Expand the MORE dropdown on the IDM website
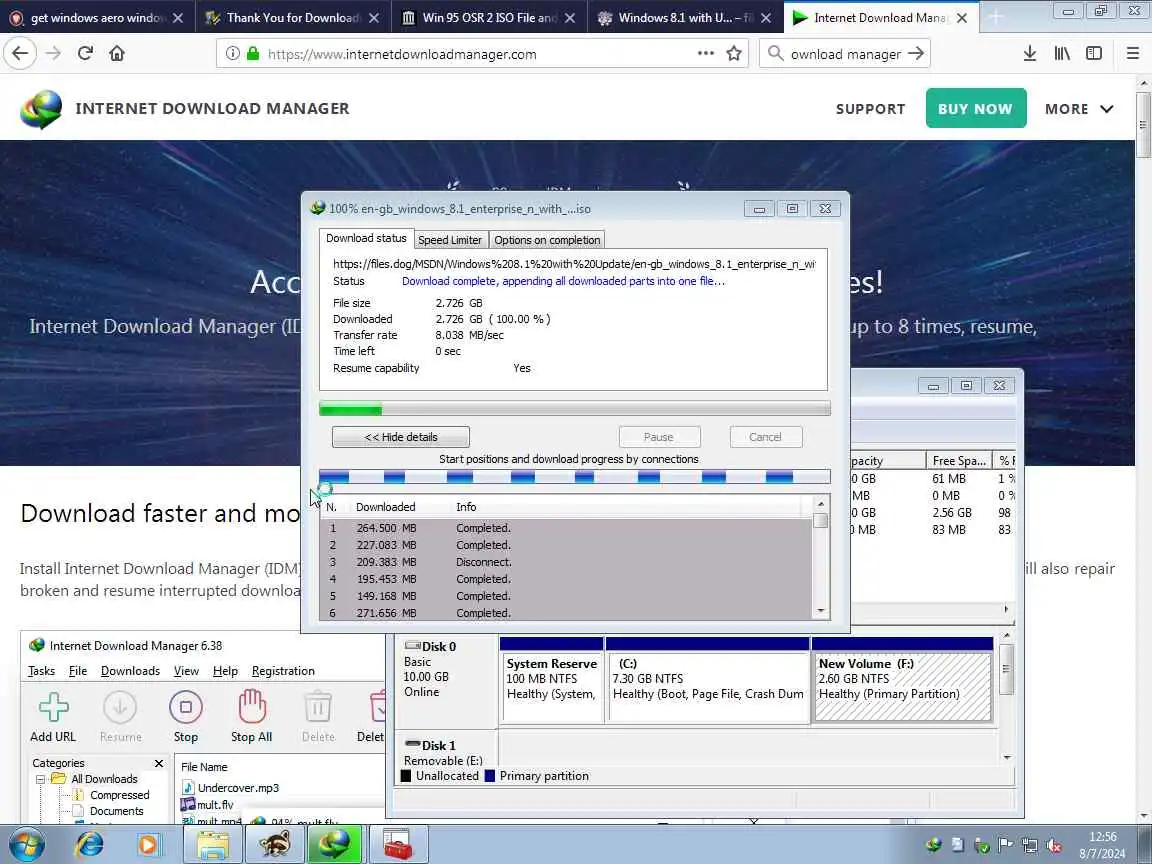 1079,109
